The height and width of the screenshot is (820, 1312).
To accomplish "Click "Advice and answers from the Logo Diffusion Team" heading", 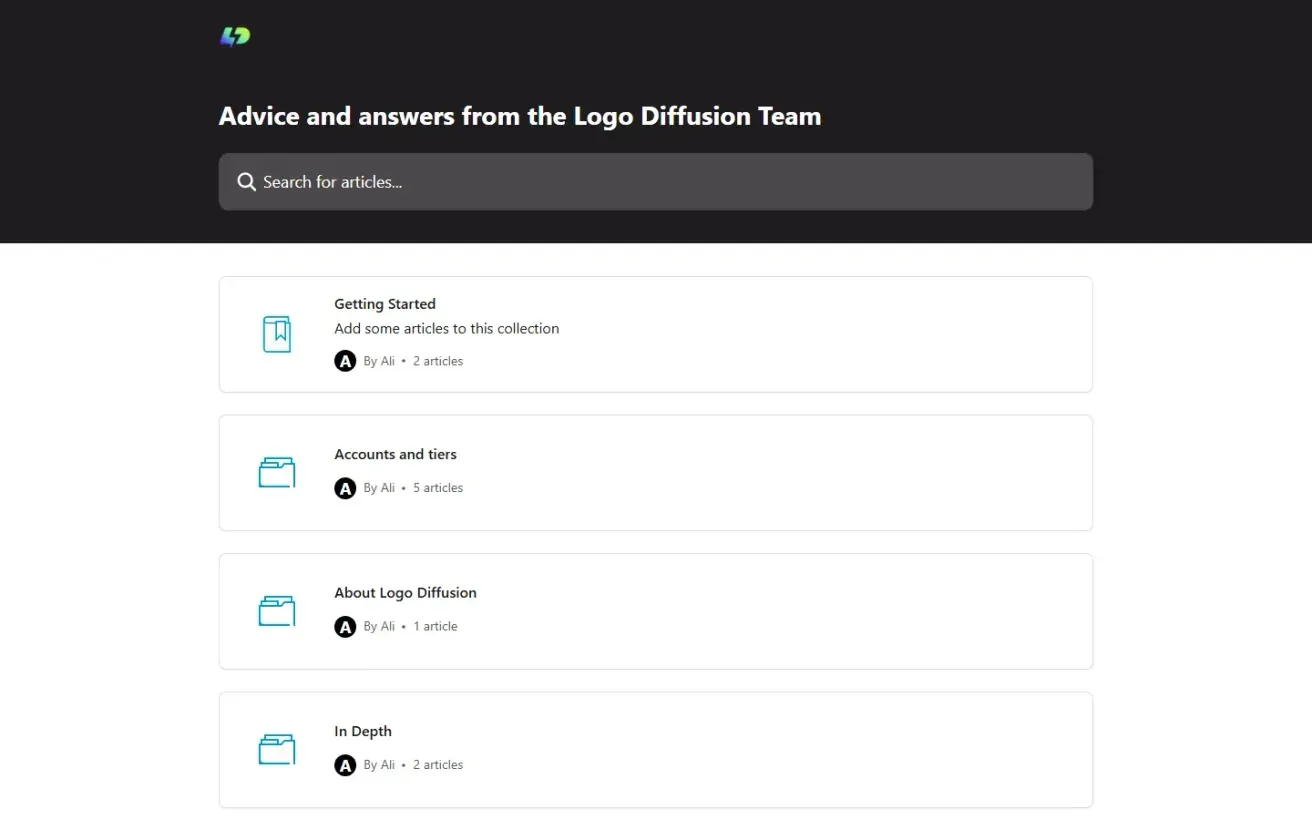I will (x=520, y=116).
